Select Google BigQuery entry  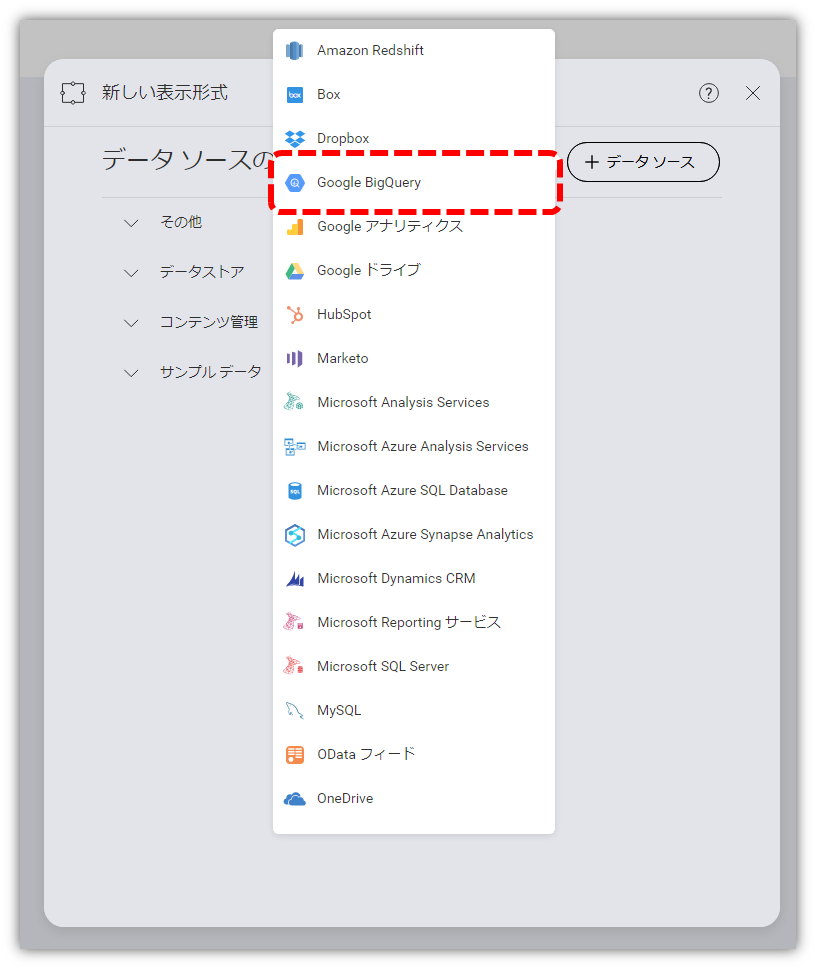pyautogui.click(x=414, y=182)
